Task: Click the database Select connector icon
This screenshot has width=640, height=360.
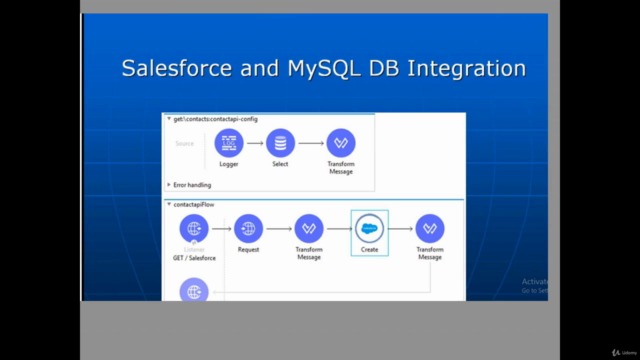Action: pyautogui.click(x=280, y=143)
